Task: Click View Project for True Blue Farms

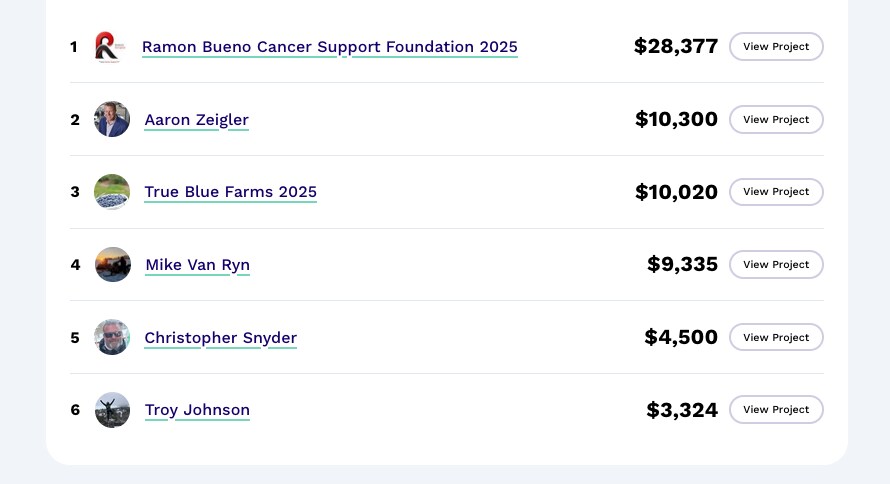Action: tap(776, 192)
